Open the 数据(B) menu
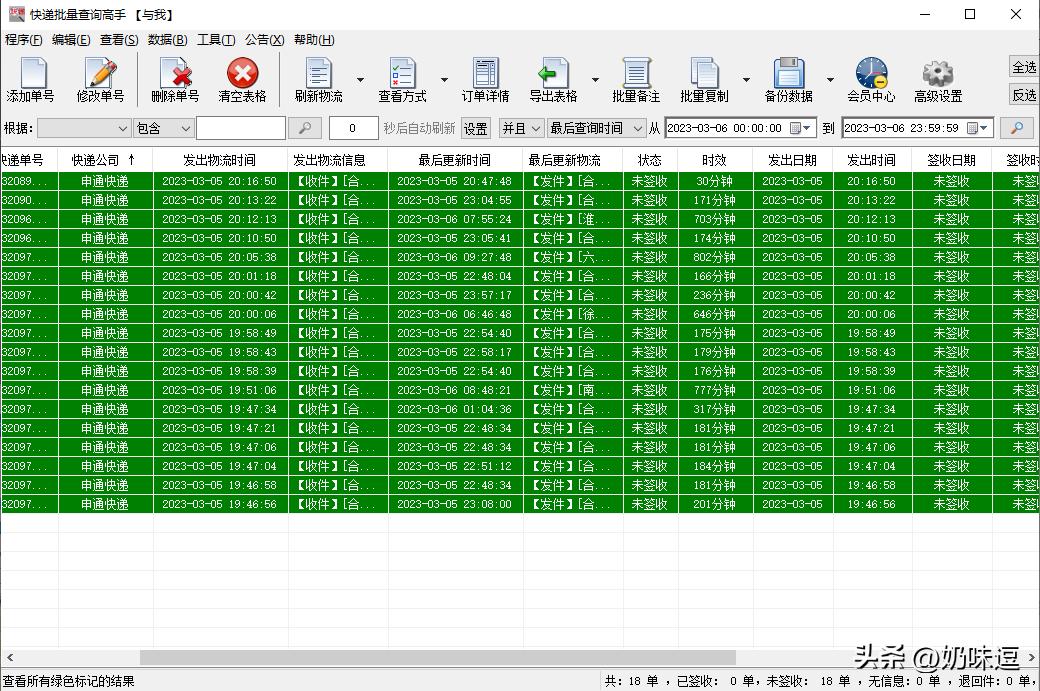1040x691 pixels. coord(167,40)
